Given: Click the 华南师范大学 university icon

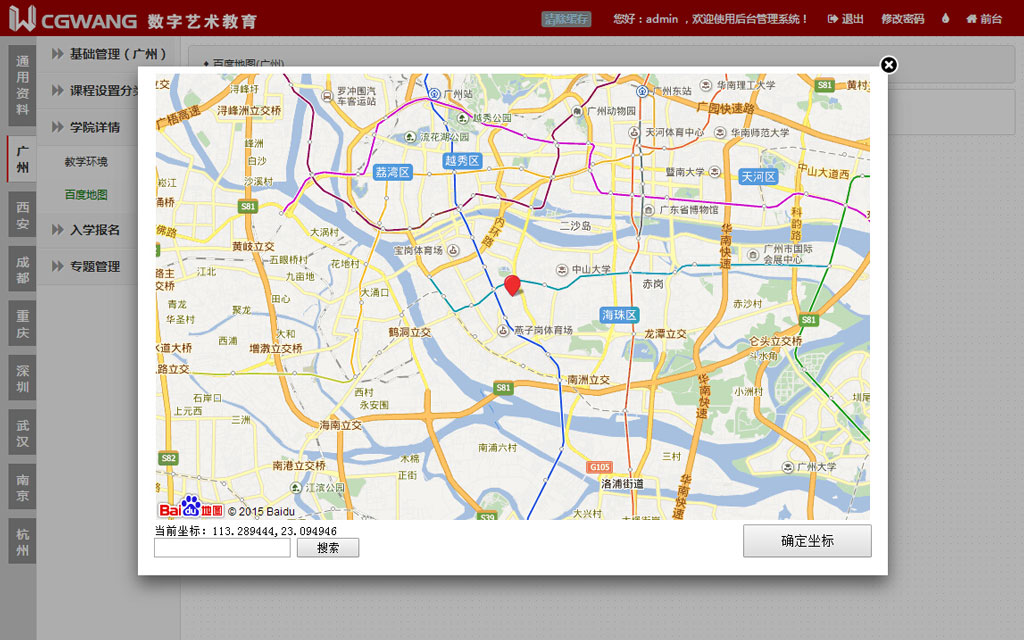Looking at the screenshot, I should tap(720, 133).
